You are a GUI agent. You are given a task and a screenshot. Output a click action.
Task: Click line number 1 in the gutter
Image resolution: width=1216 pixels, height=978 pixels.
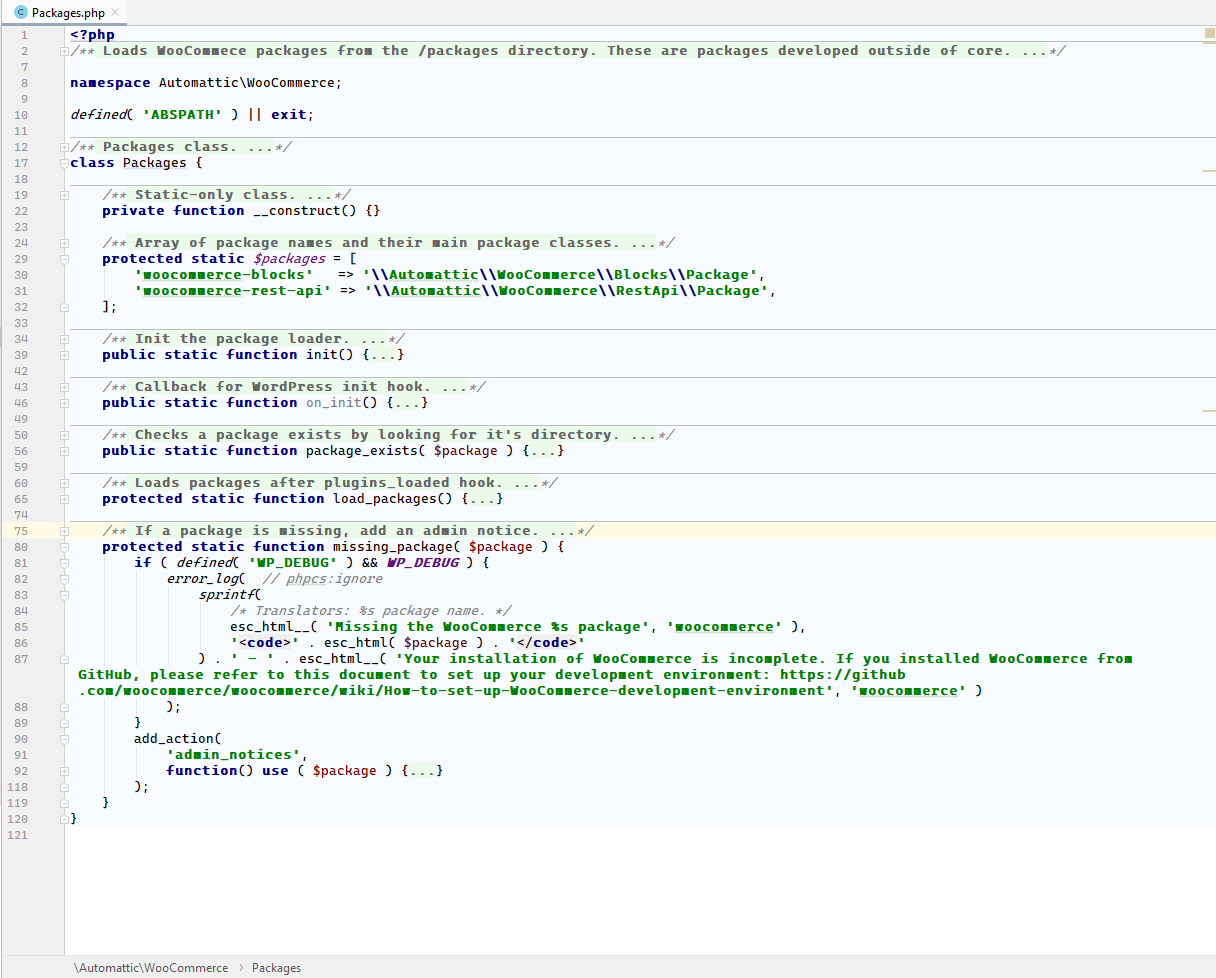(x=25, y=35)
